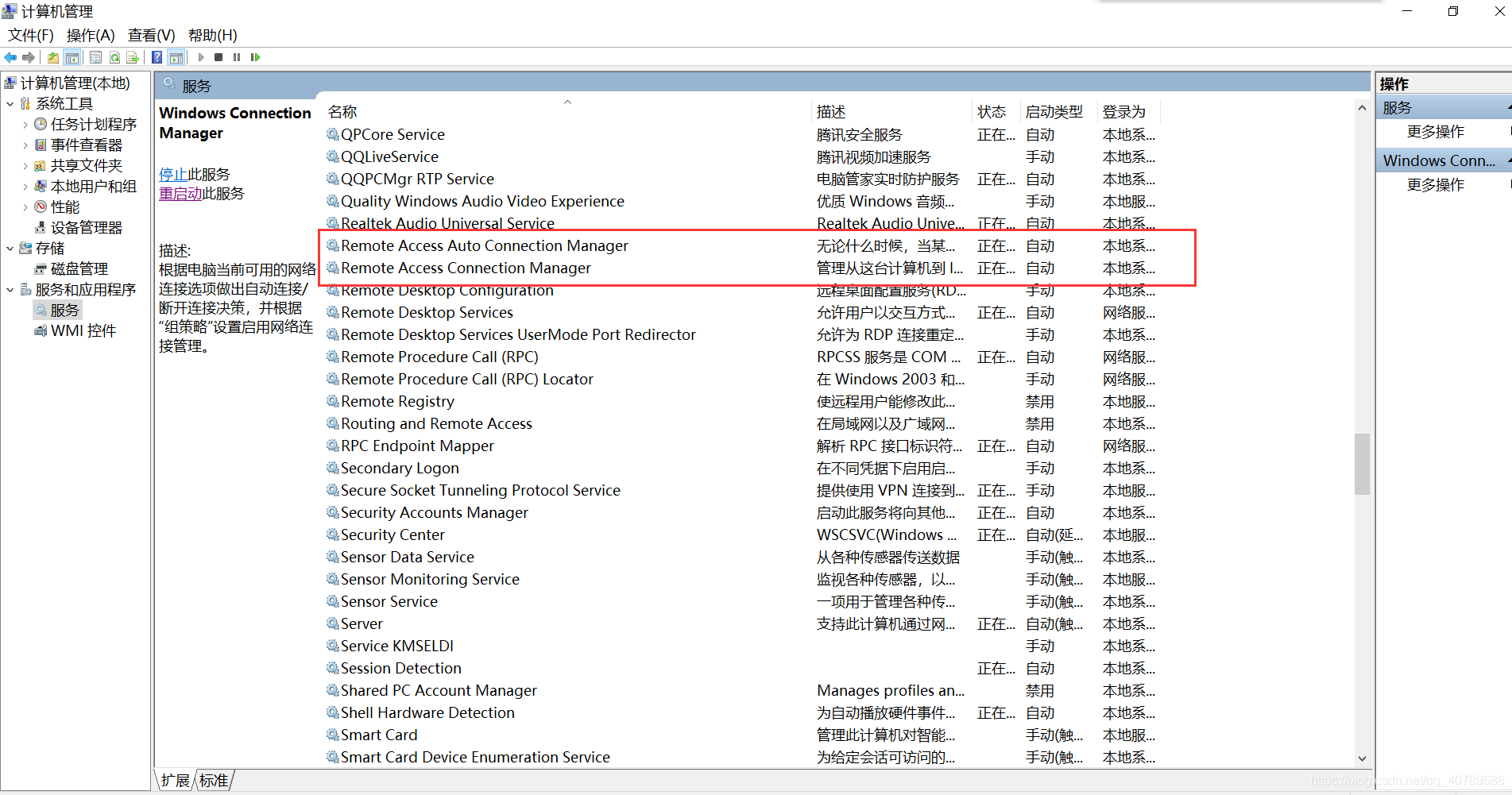Click the 共享文件夹 tree icon

(41, 165)
